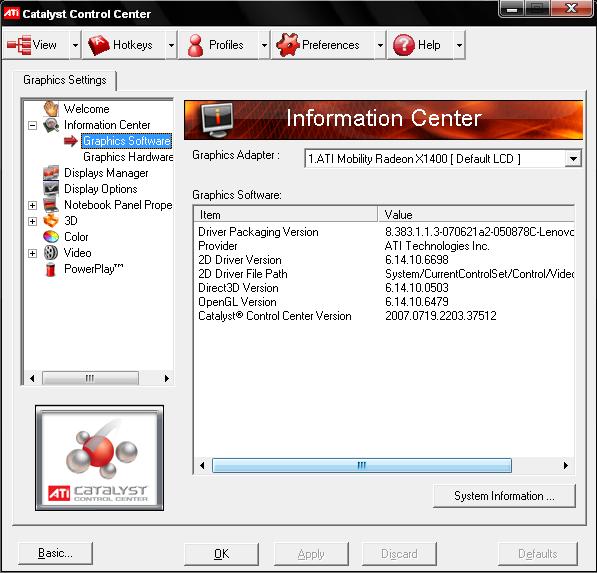Image resolution: width=597 pixels, height=573 pixels.
Task: Open the Profiles dropdown arrow
Action: (x=264, y=45)
